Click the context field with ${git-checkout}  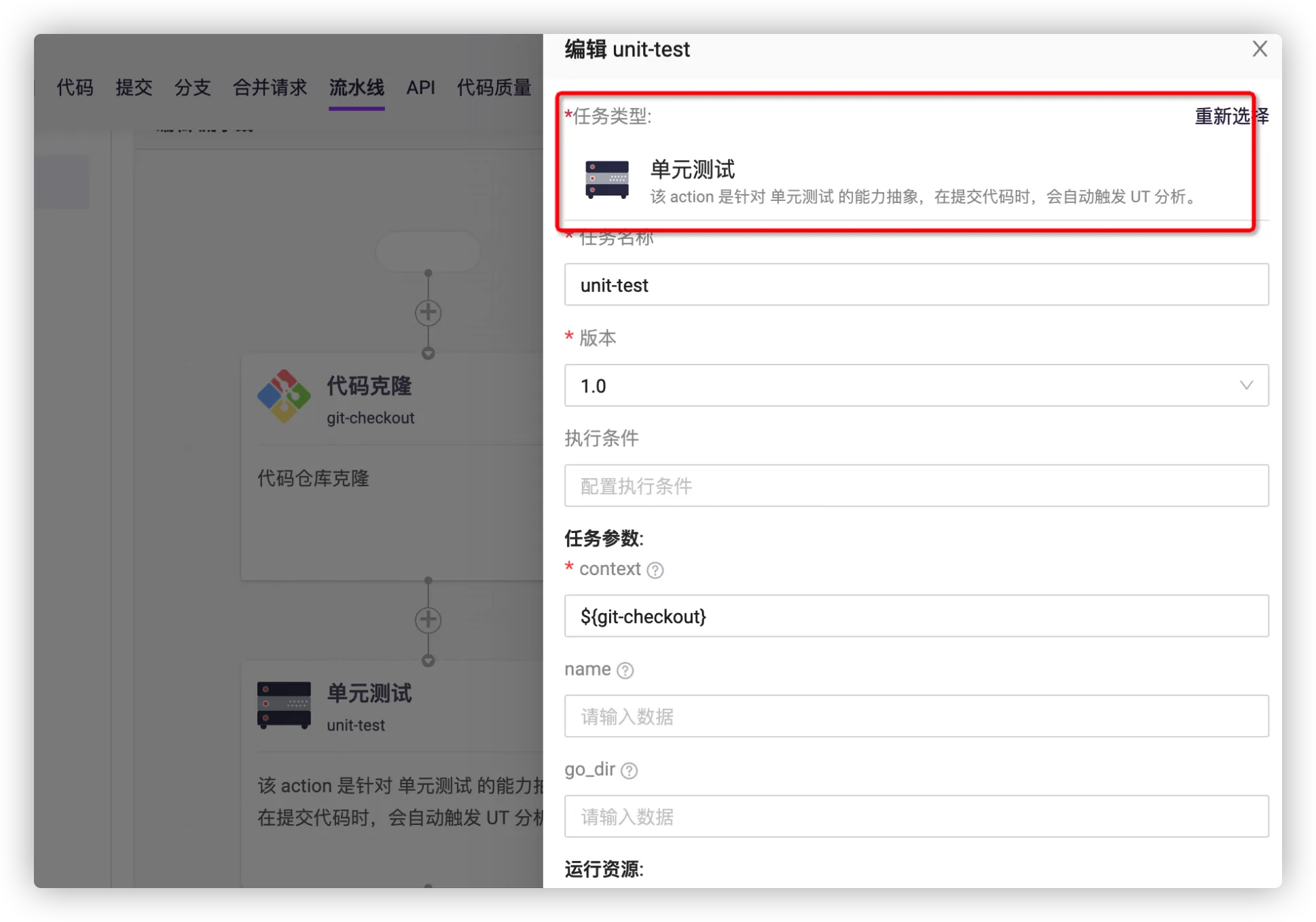tap(915, 616)
